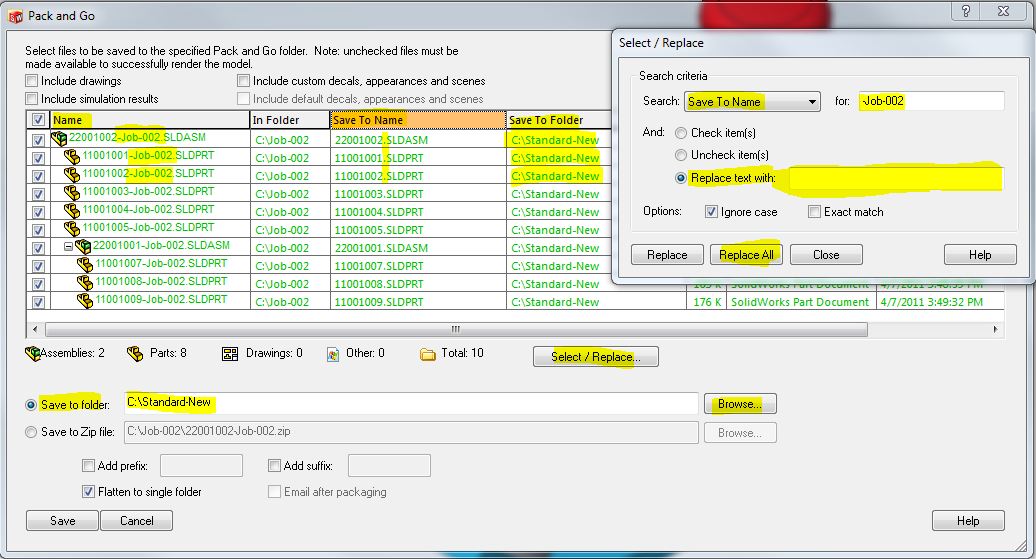1036x559 pixels.
Task: Click the part icon of 11001002-Job-002.SLDPRT
Action: pos(72,175)
